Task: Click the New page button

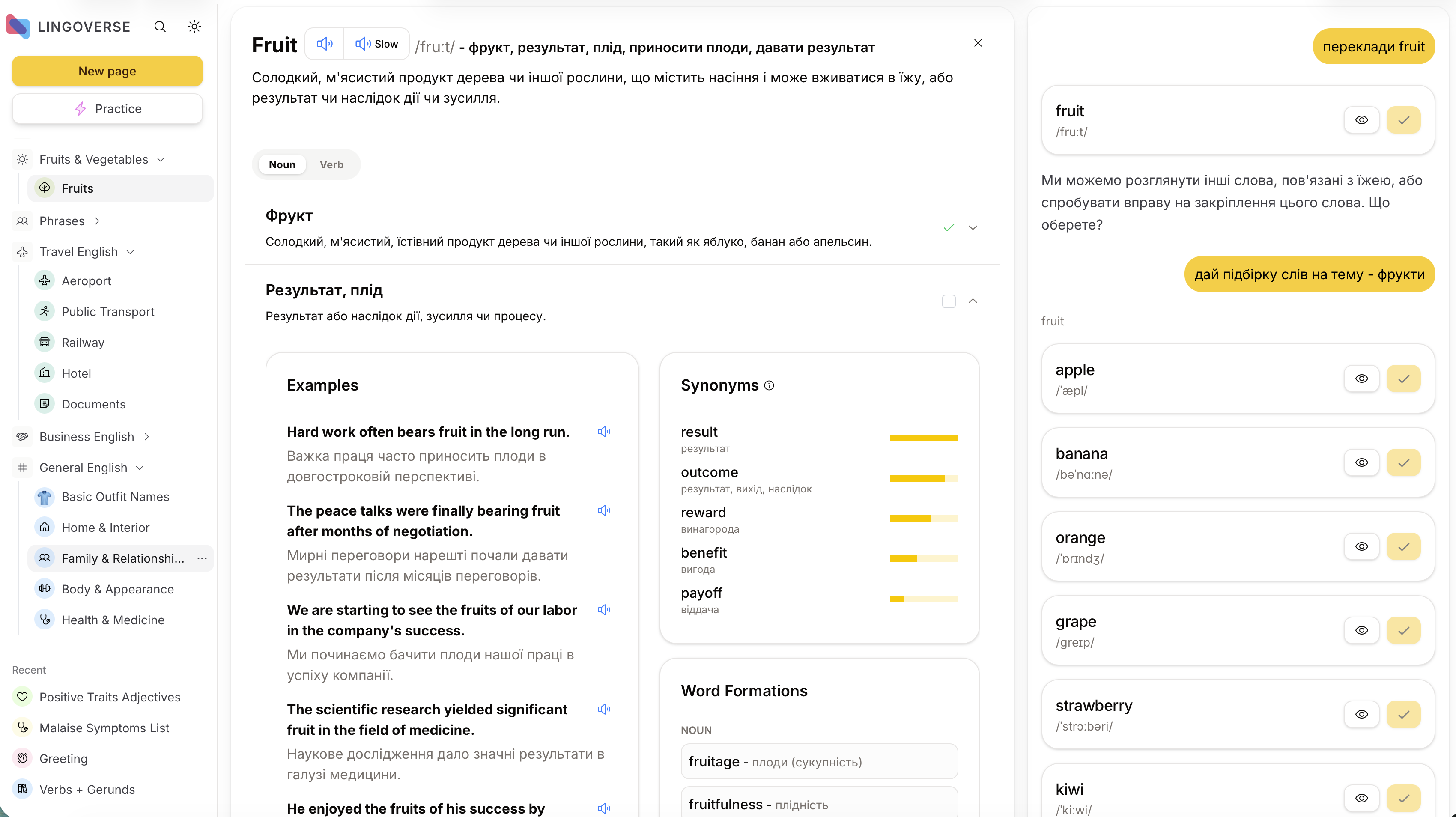Action: tap(107, 71)
